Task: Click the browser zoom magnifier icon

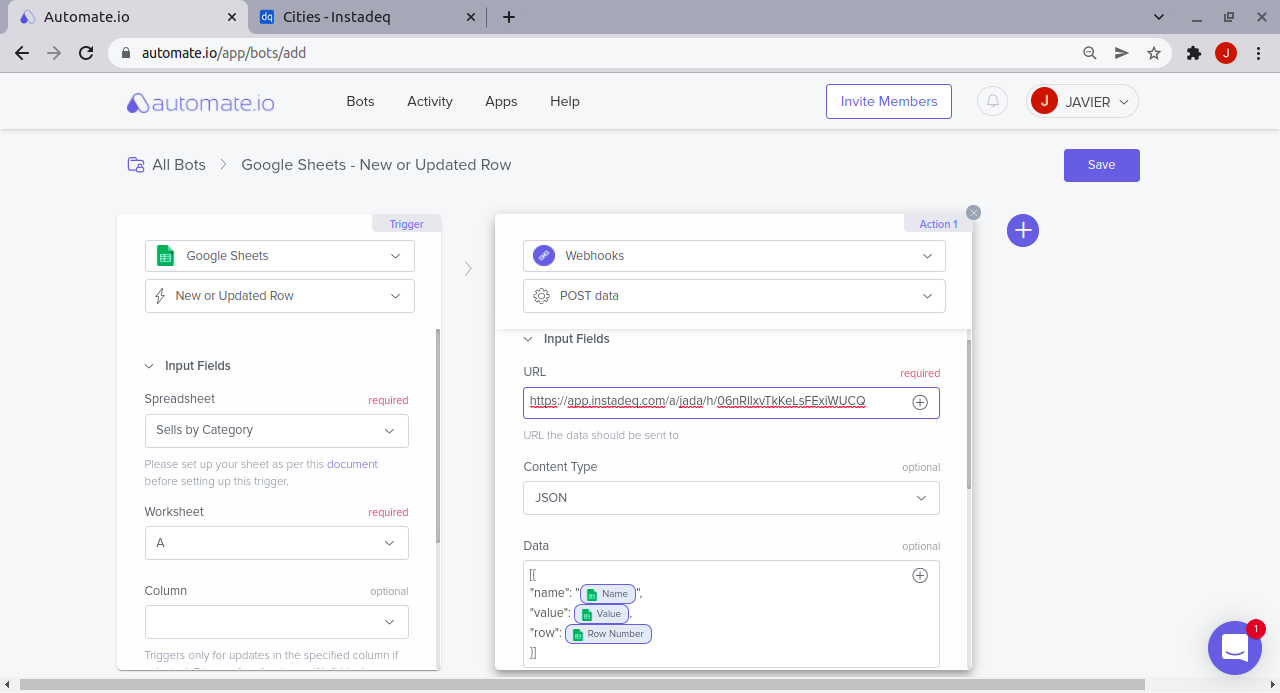Action: pos(1090,53)
